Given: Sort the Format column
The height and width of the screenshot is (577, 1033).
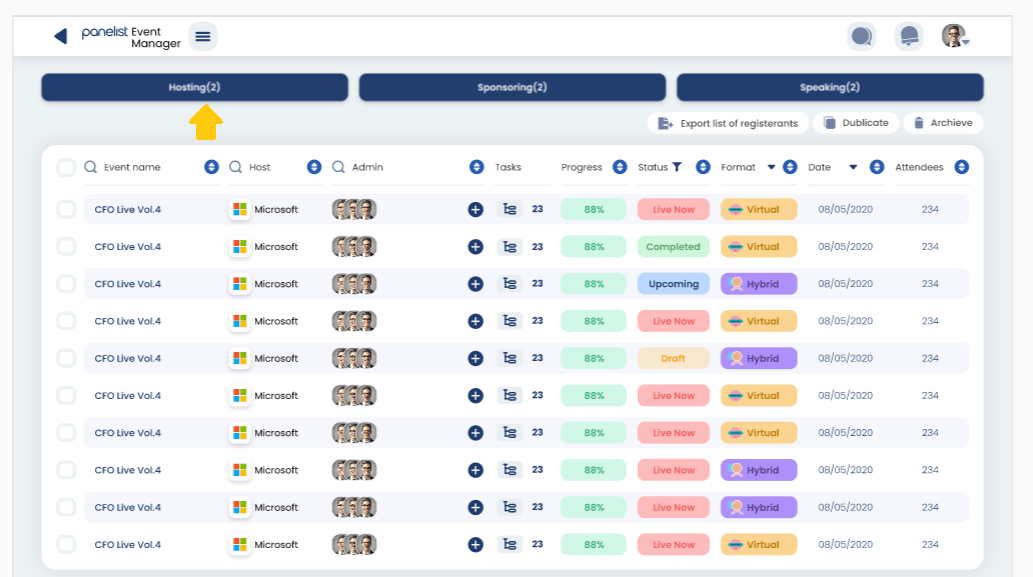Looking at the screenshot, I should click(790, 167).
